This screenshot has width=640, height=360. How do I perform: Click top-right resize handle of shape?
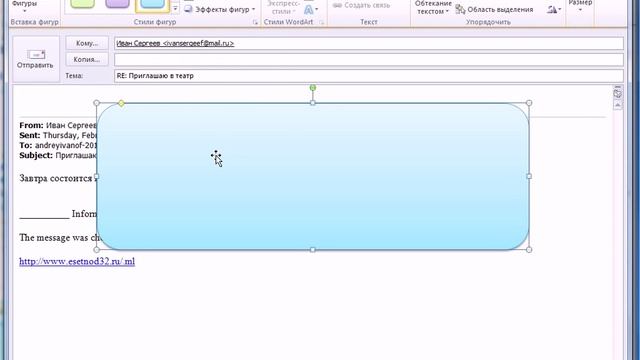pos(529,103)
